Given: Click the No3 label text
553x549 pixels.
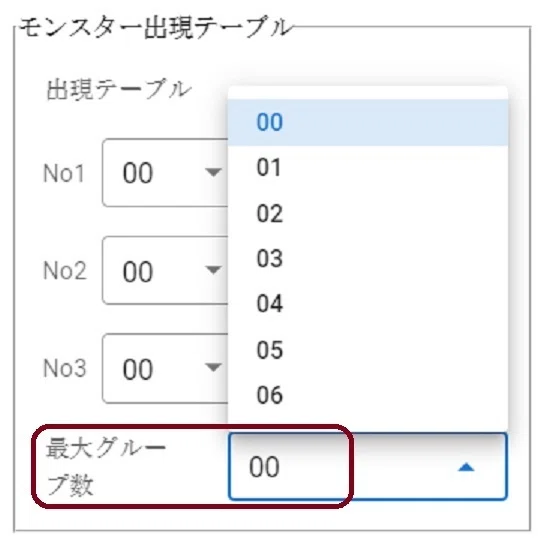Looking at the screenshot, I should click(x=65, y=368).
